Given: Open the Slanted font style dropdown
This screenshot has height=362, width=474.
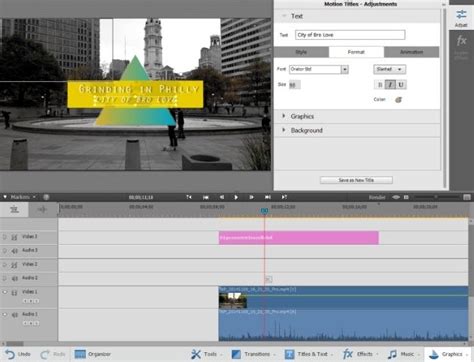Looking at the screenshot, I should tap(389, 69).
